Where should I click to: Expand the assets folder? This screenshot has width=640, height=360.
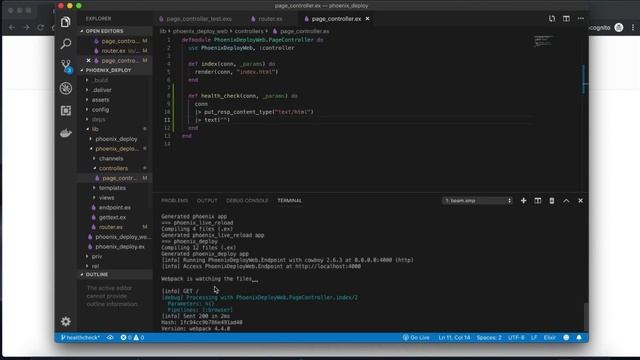(x=100, y=100)
